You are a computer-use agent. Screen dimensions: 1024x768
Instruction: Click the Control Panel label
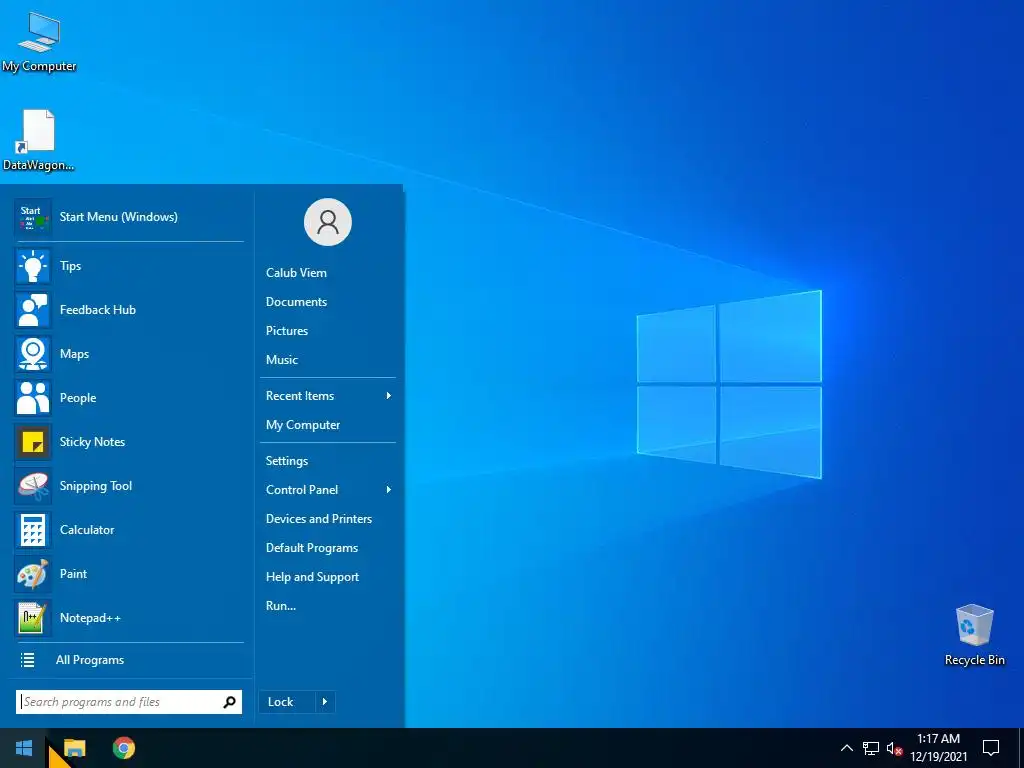point(302,490)
